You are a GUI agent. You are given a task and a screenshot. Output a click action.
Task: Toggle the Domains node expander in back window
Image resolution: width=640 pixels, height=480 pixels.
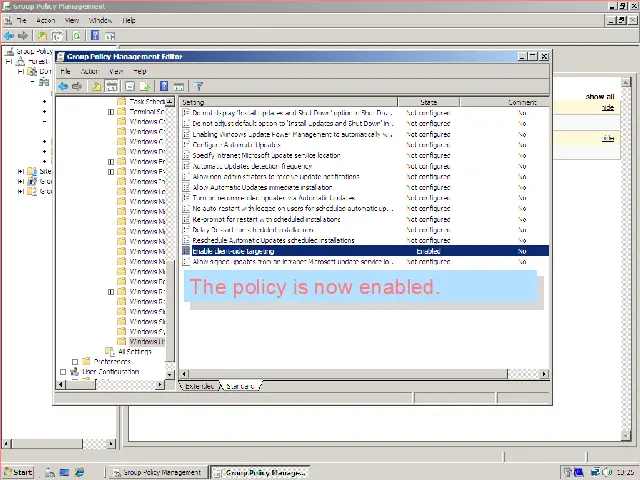pos(21,71)
